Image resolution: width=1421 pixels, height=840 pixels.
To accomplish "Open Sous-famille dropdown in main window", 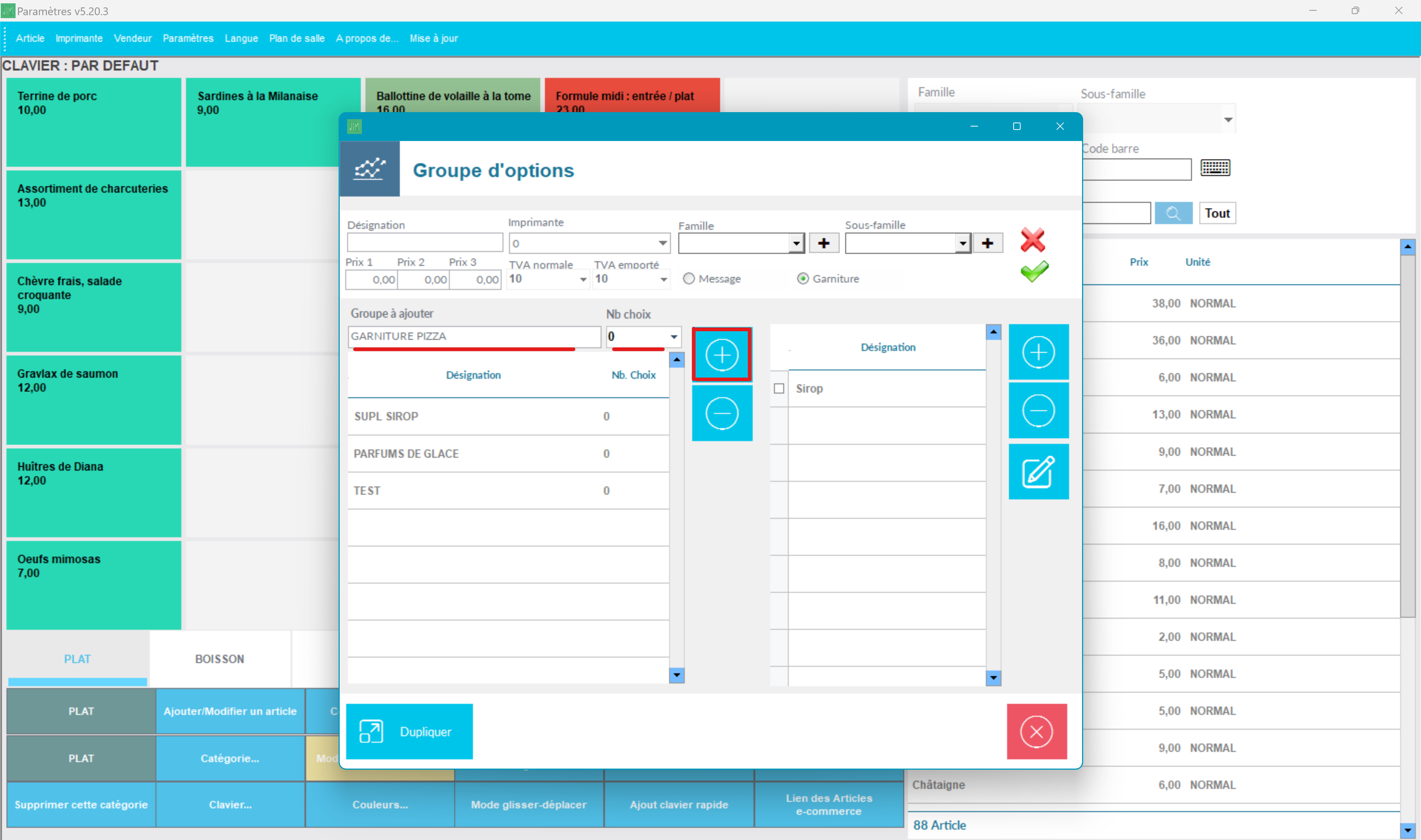I will pos(1227,120).
